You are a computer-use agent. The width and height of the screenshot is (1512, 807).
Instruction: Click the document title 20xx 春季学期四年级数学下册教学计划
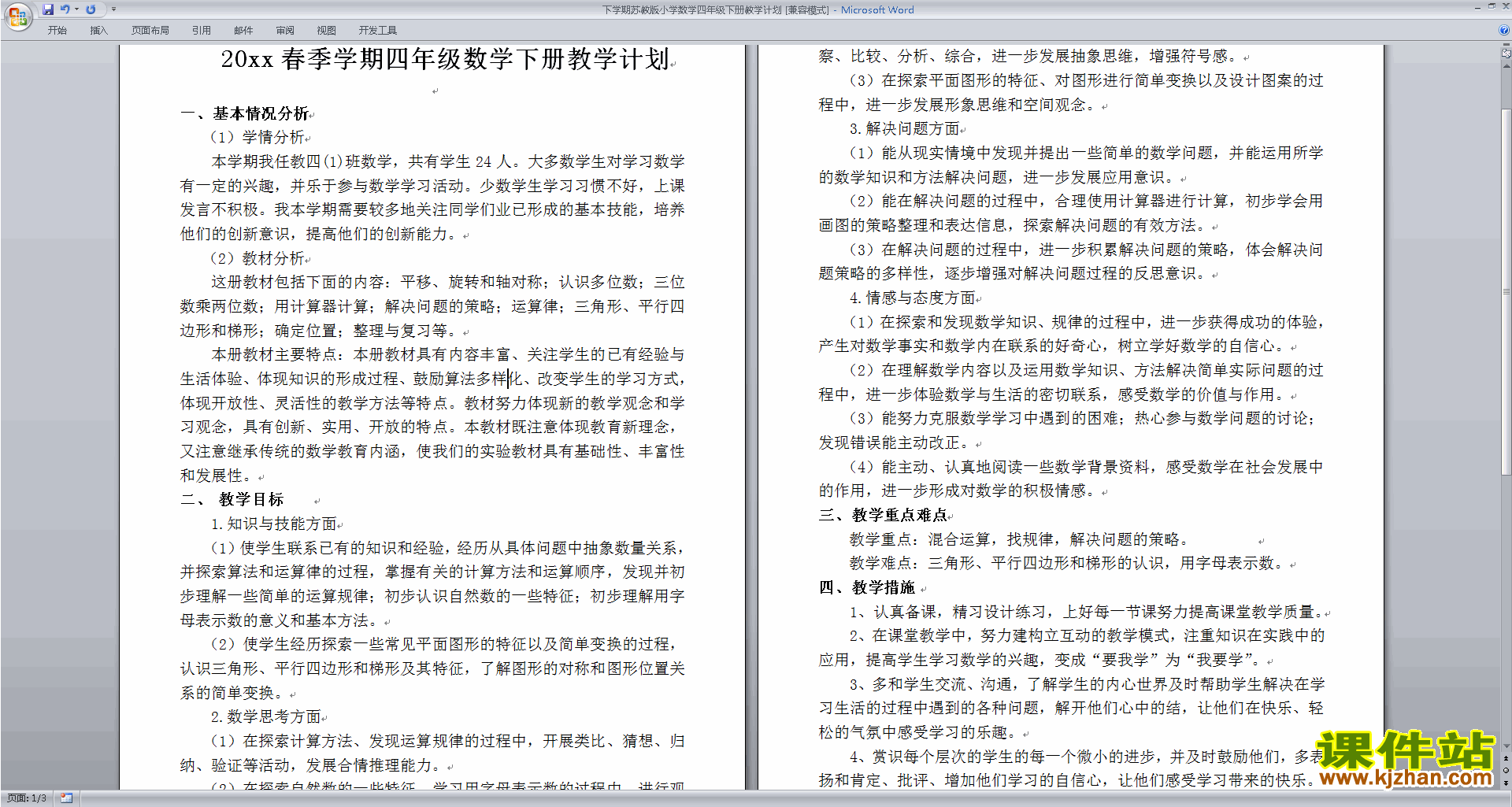(445, 59)
